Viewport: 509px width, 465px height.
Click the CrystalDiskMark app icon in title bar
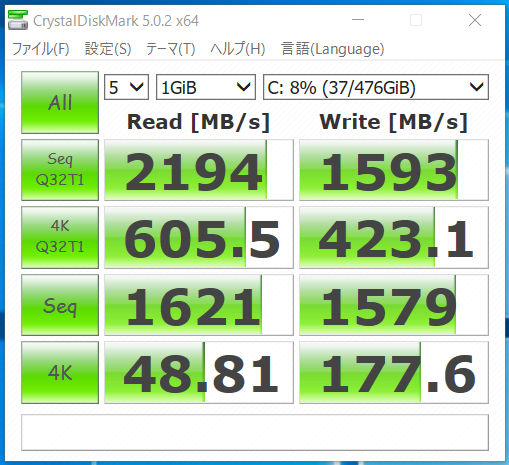point(18,20)
